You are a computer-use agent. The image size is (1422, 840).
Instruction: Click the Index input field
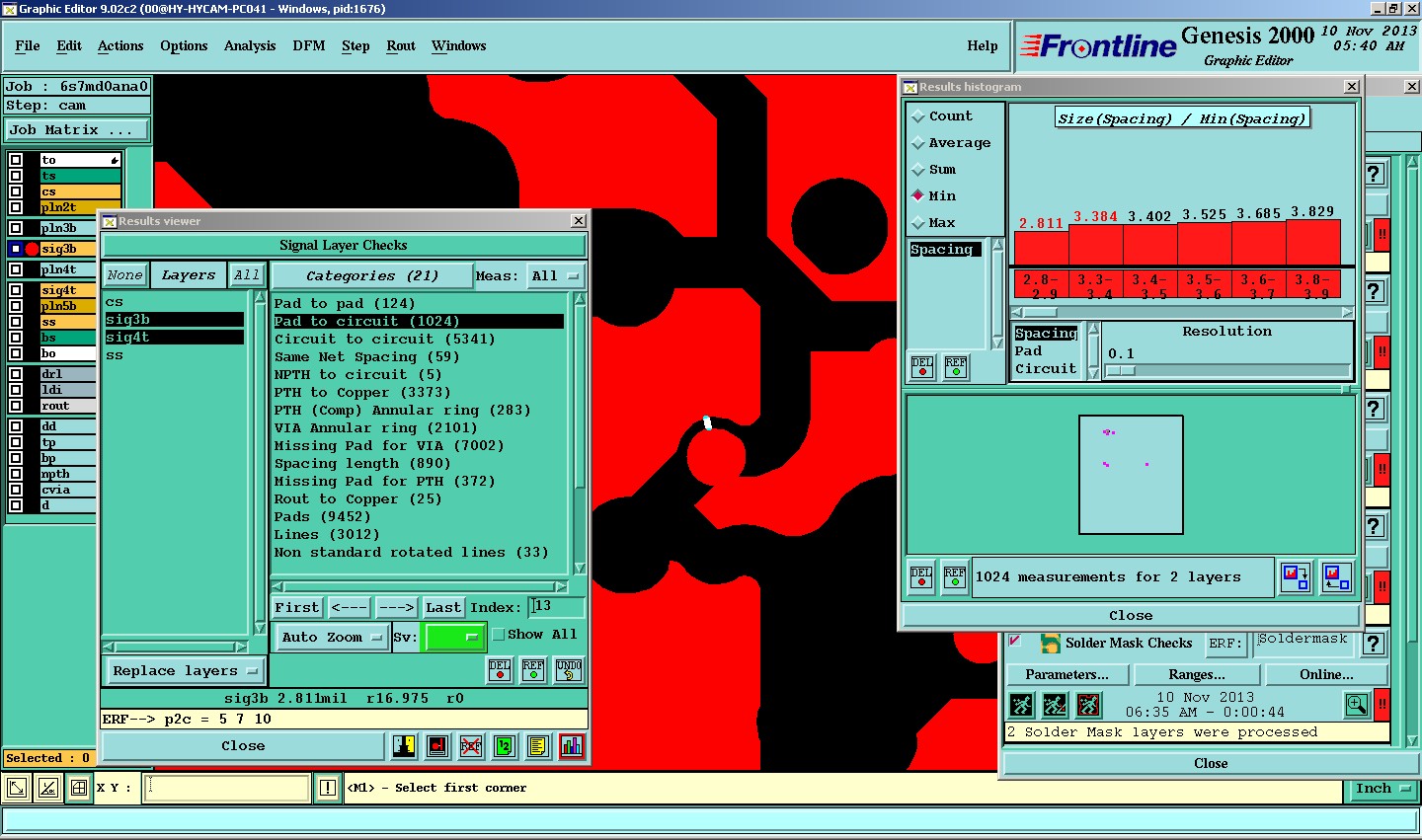[557, 607]
